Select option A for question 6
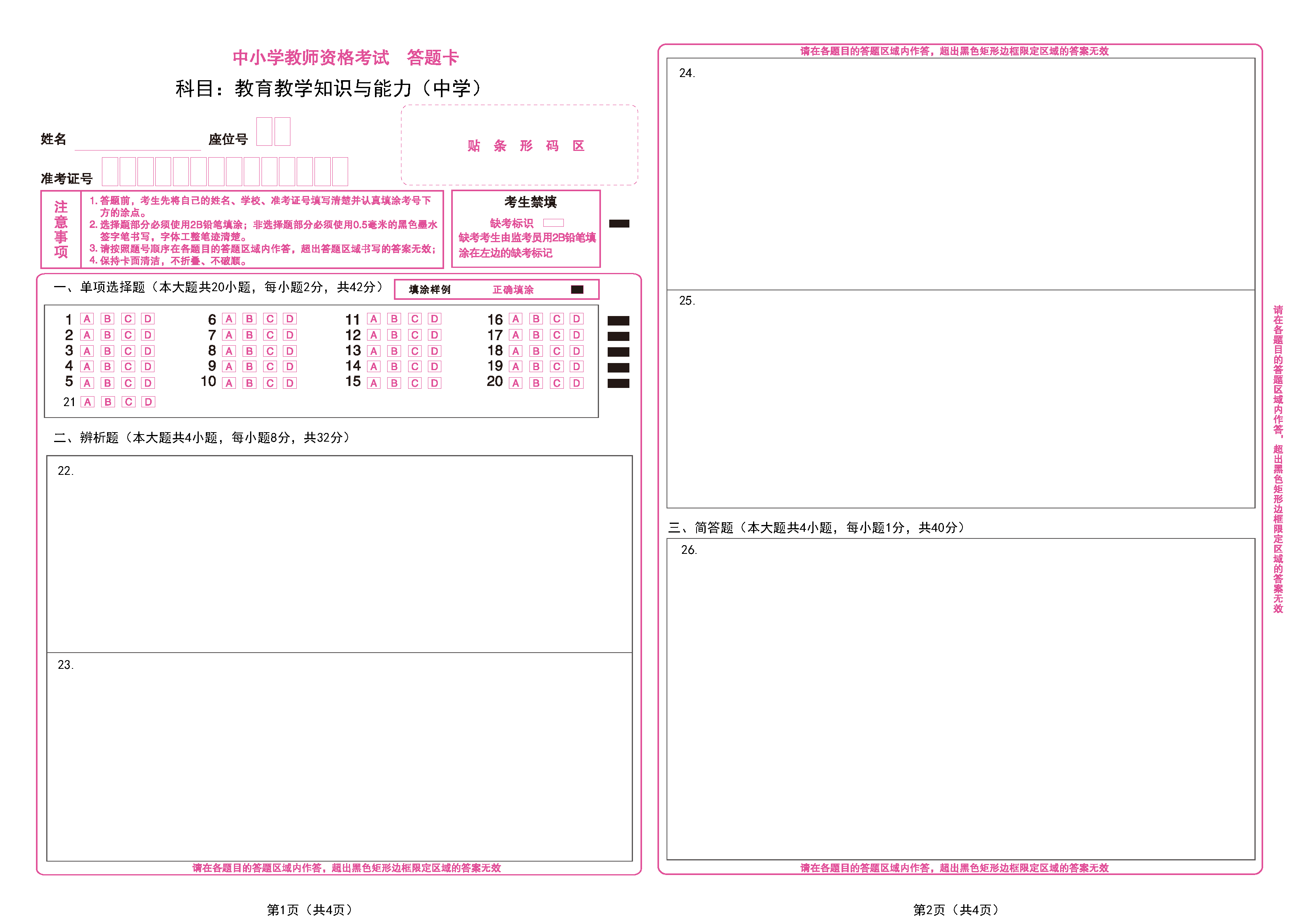1307x924 pixels. (x=229, y=319)
